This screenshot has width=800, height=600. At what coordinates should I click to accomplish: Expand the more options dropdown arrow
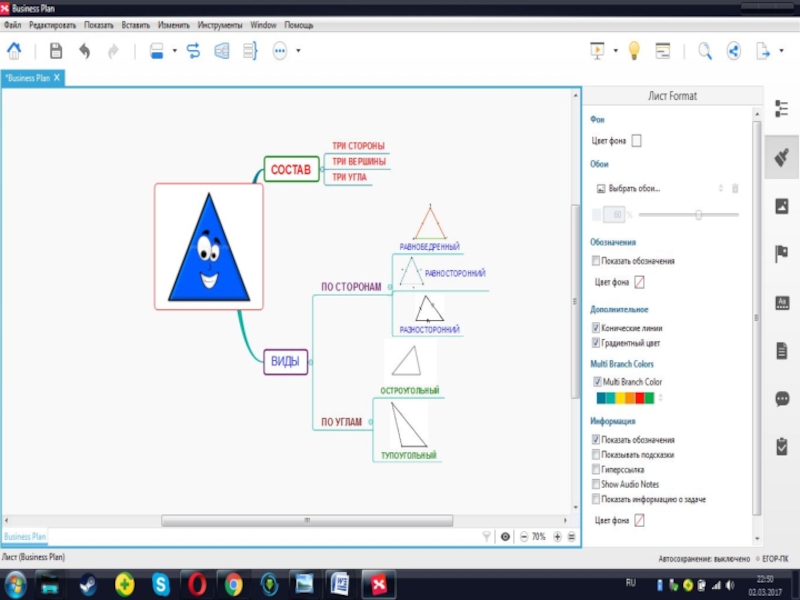298,51
